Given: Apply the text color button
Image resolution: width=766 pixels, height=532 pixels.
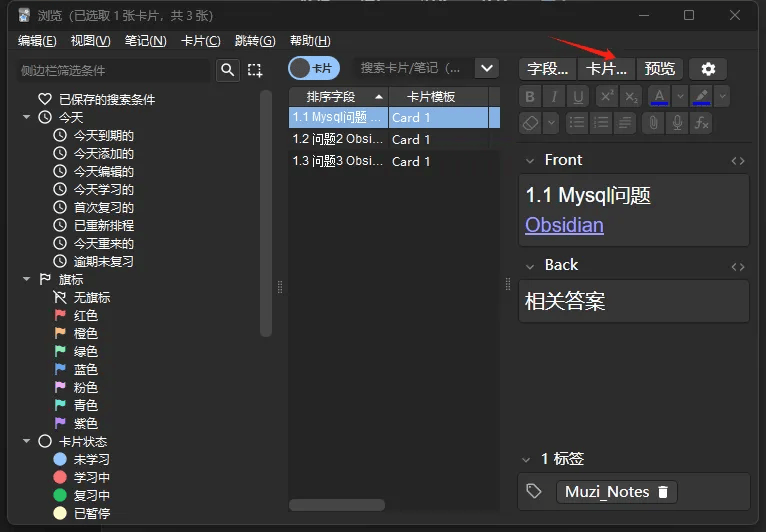Looking at the screenshot, I should click(x=660, y=96).
